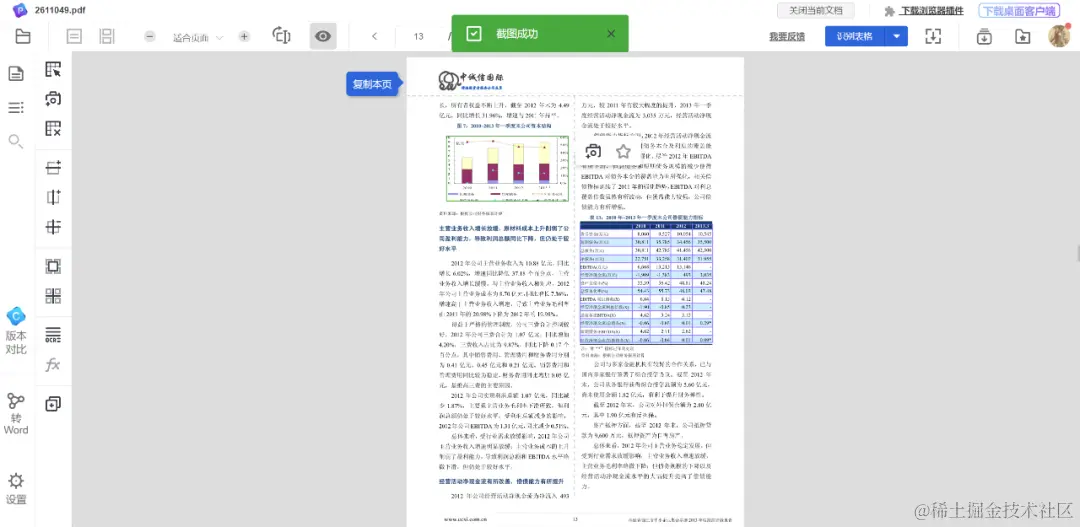Viewport: 1080px width, 527px height.
Task: Click the 识别表格 button
Action: point(855,37)
